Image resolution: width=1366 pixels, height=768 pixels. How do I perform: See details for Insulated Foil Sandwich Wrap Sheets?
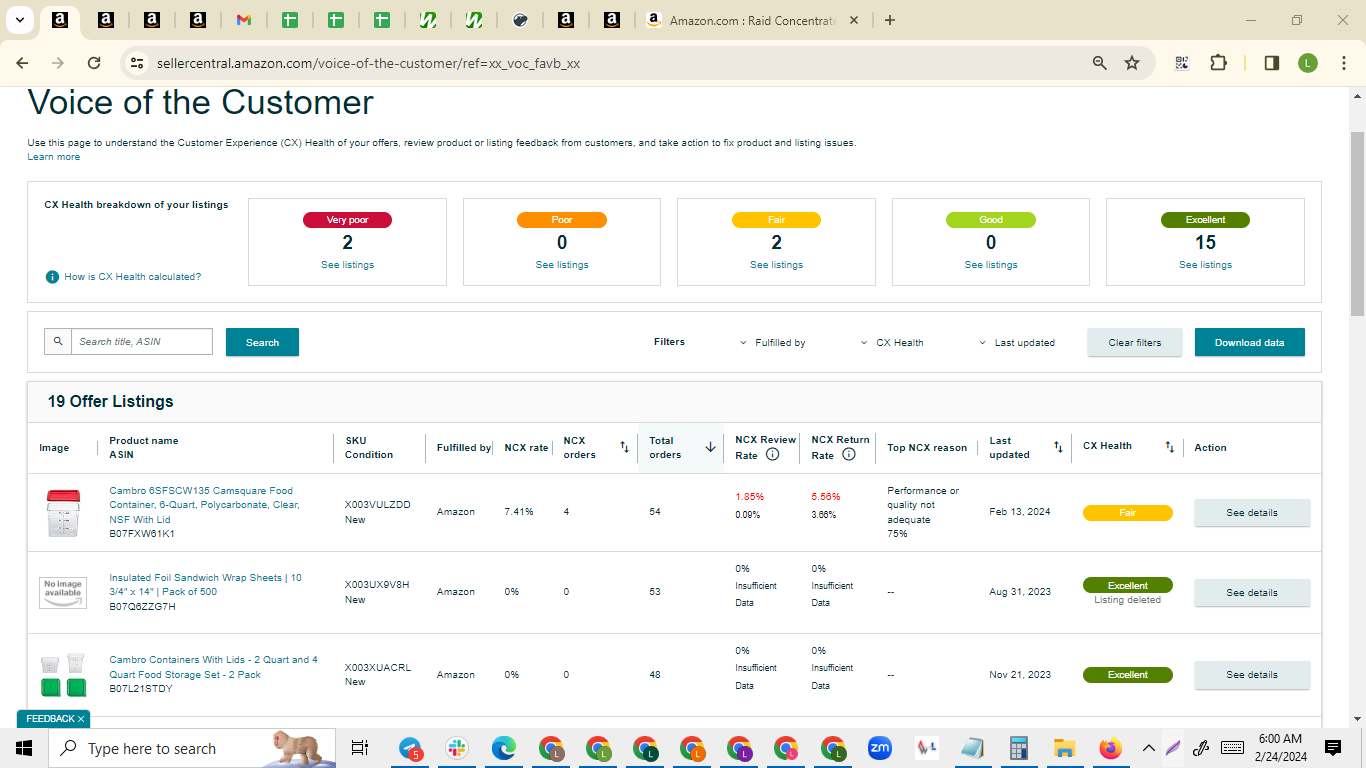click(x=1252, y=593)
